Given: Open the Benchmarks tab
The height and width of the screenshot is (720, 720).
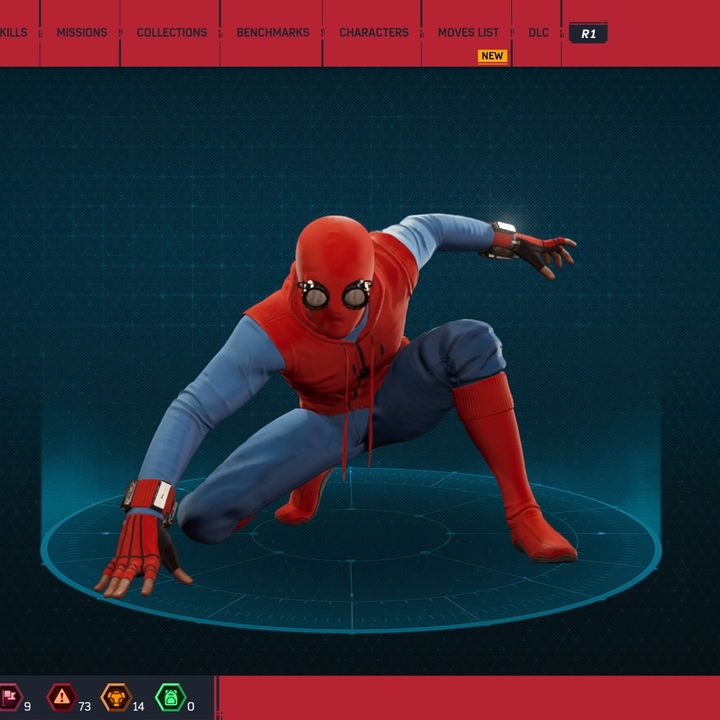Looking at the screenshot, I should click(x=273, y=33).
